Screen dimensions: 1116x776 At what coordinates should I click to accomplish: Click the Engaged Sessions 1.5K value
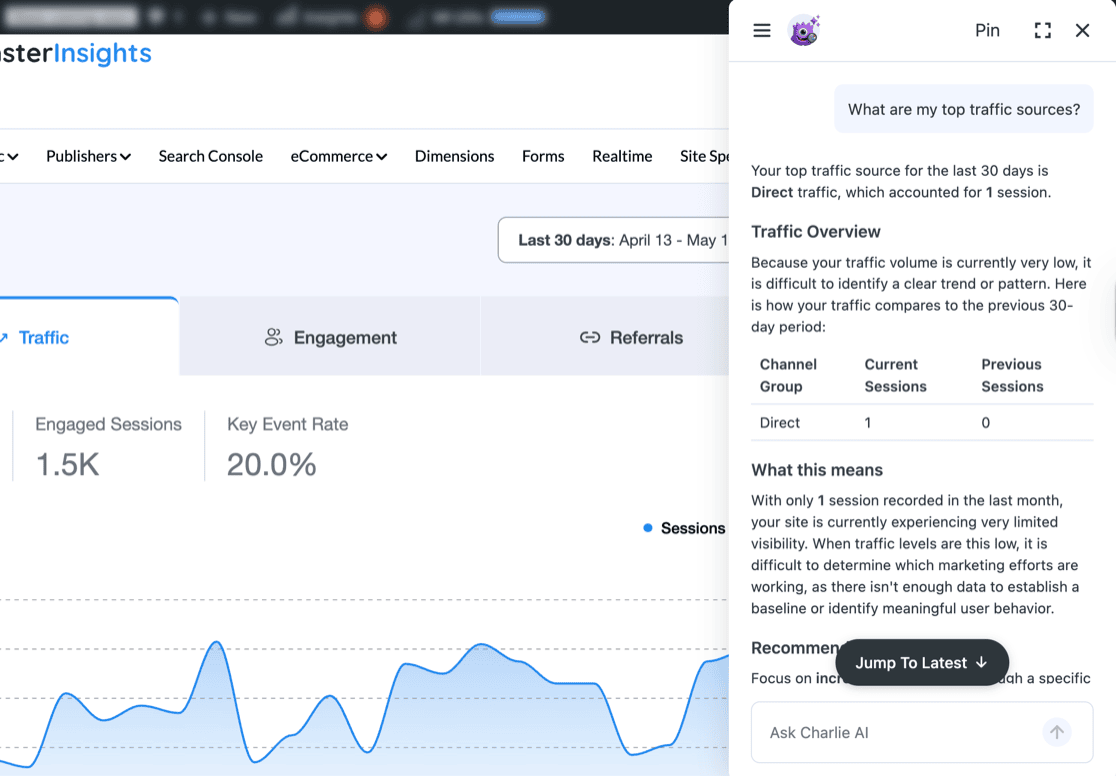click(x=68, y=465)
